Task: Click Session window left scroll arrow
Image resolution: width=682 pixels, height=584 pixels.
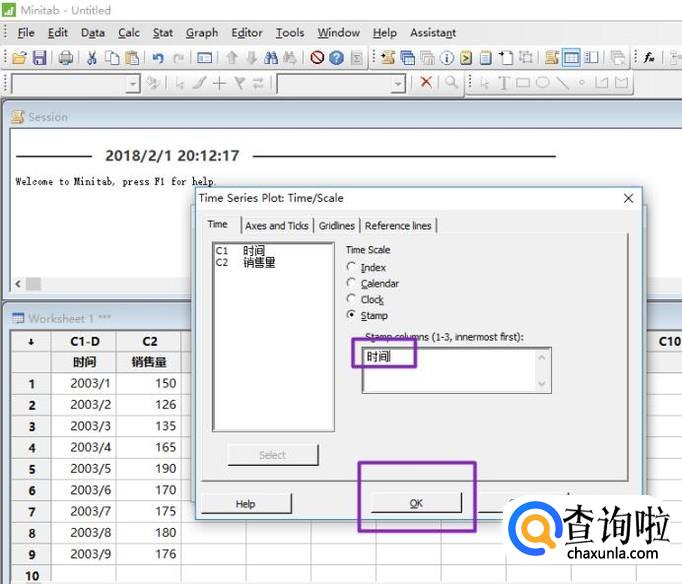Action: [x=18, y=284]
